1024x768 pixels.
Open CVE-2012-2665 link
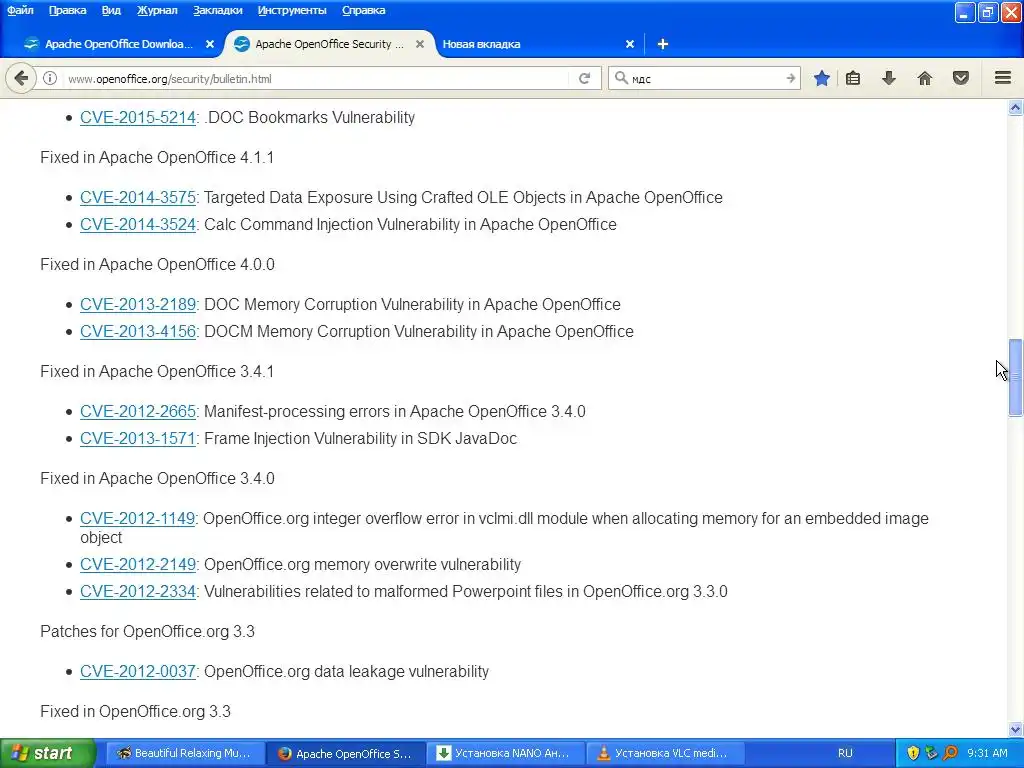(138, 411)
